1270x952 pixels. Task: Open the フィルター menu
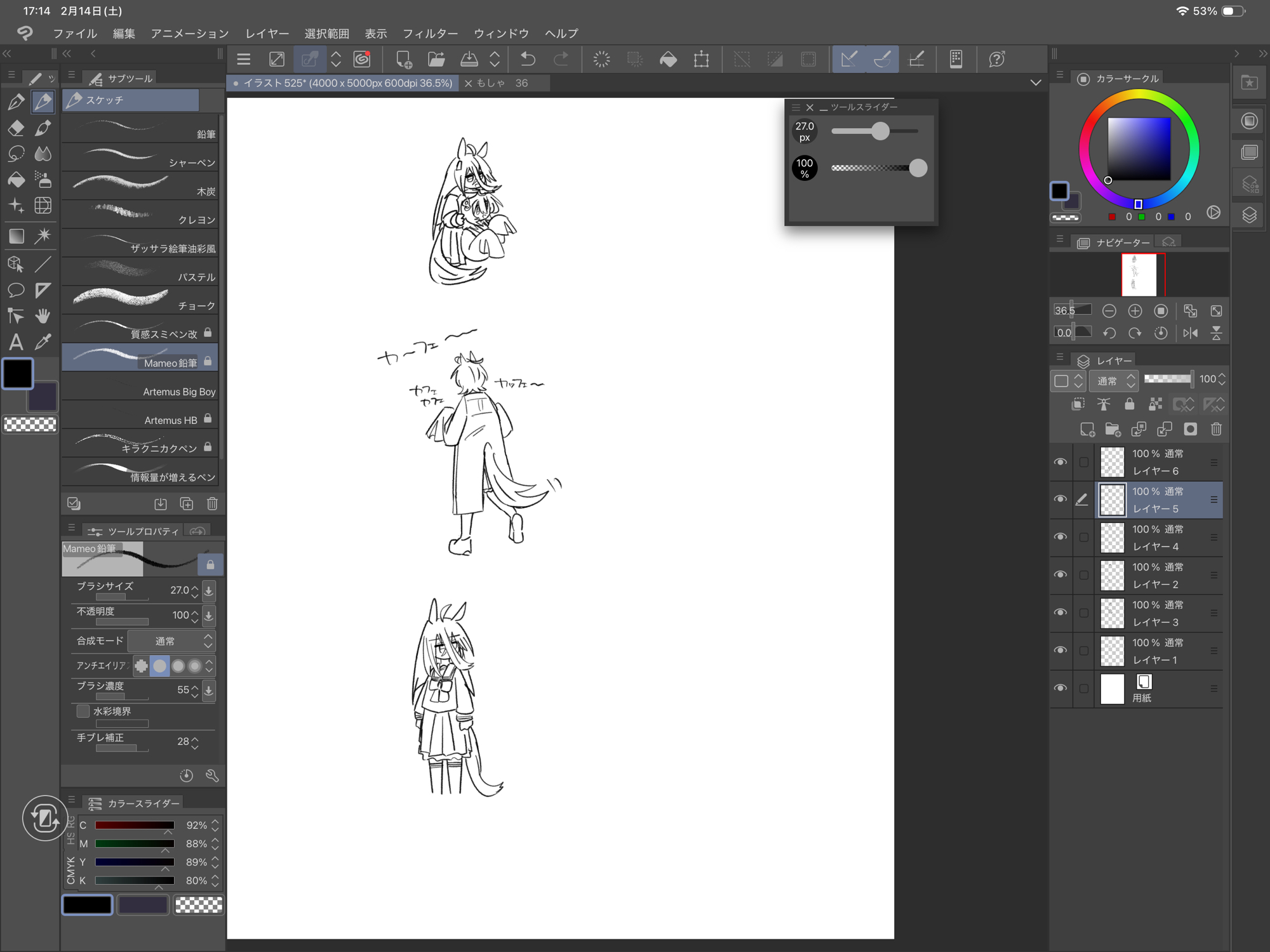point(430,34)
